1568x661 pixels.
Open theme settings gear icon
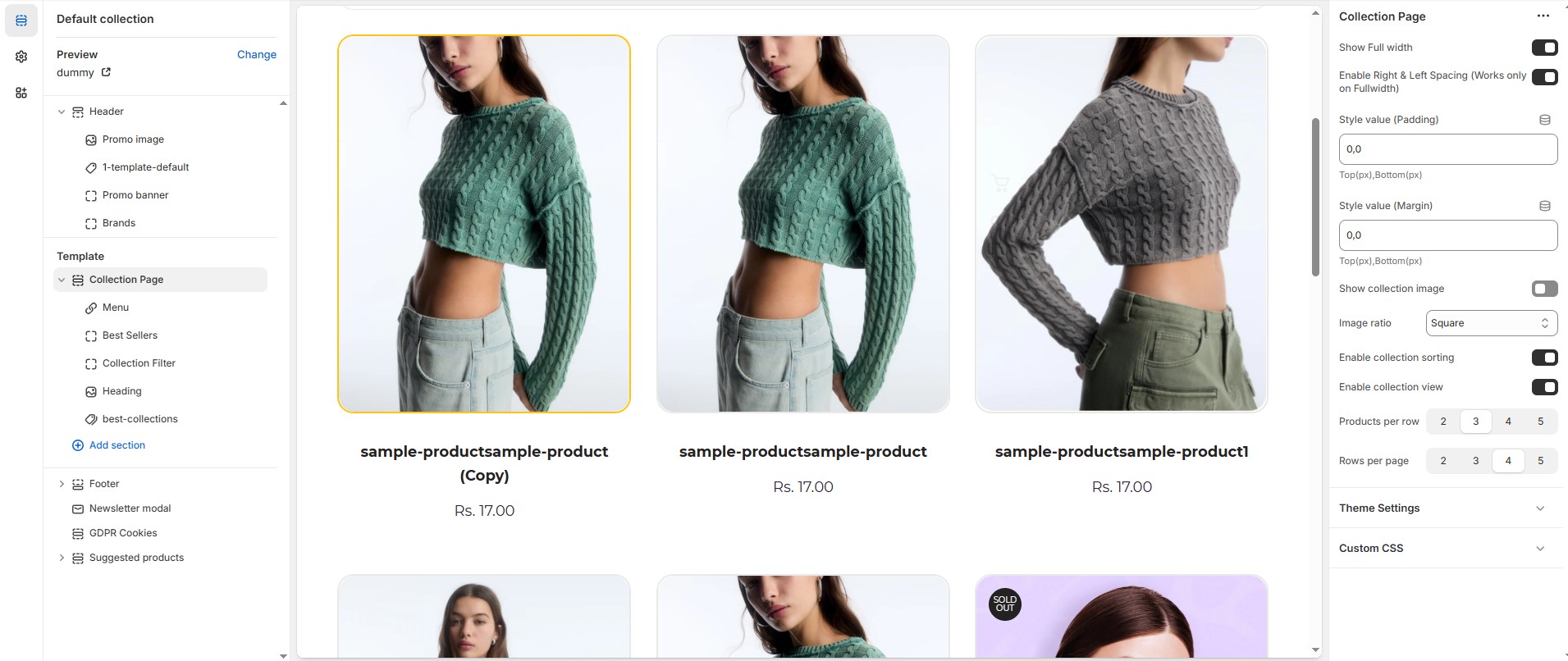(x=21, y=57)
